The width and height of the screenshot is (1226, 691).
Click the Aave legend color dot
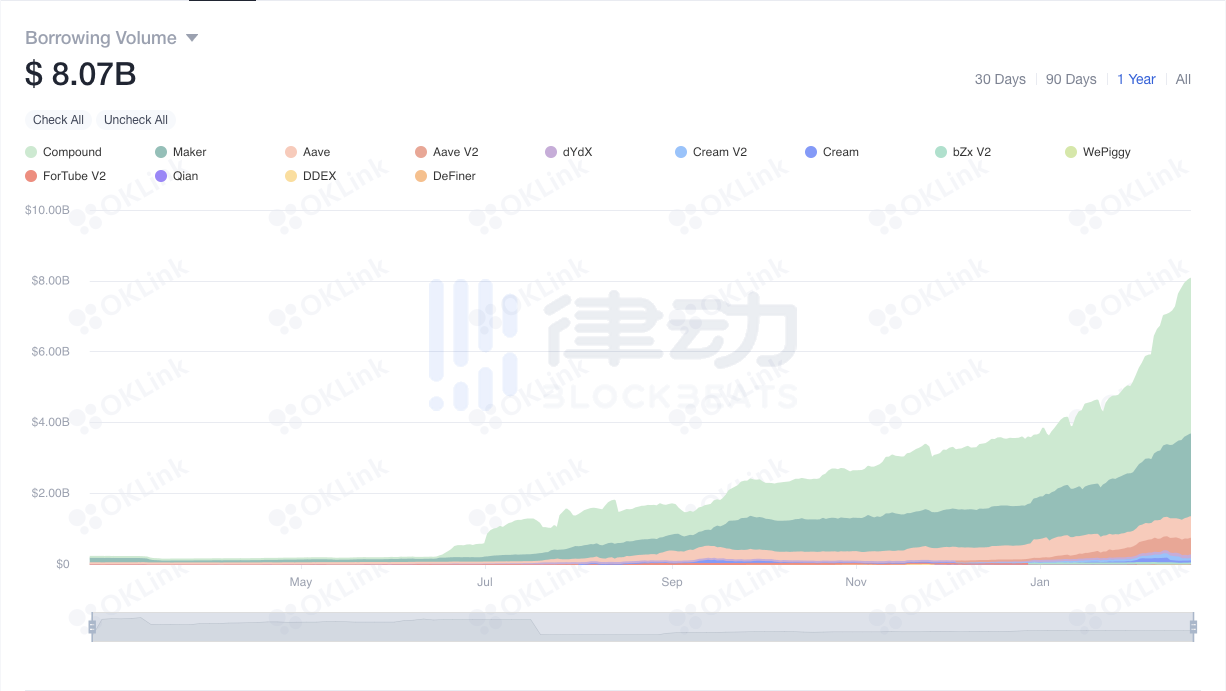coord(291,152)
